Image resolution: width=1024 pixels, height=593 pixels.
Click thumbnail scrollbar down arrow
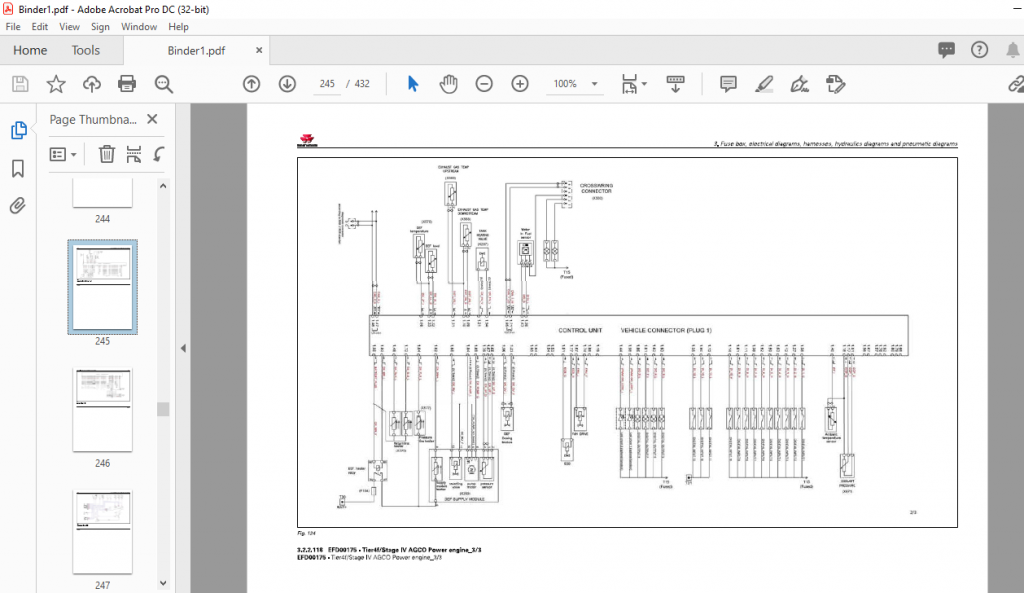point(163,583)
